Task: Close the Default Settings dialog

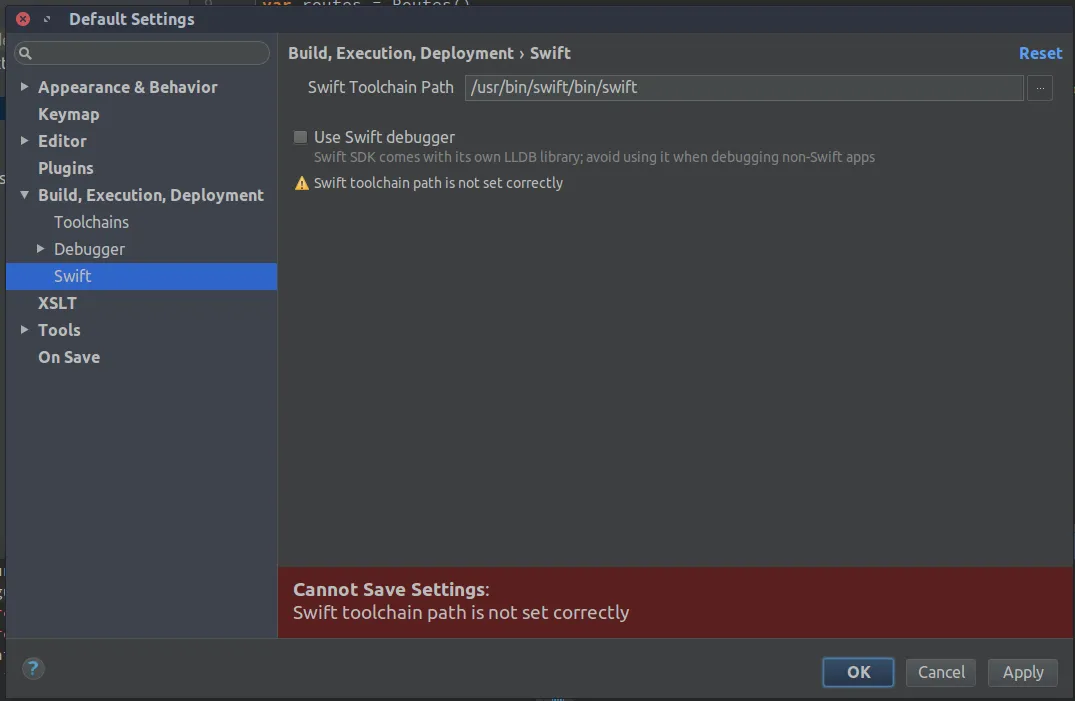Action: (x=23, y=19)
